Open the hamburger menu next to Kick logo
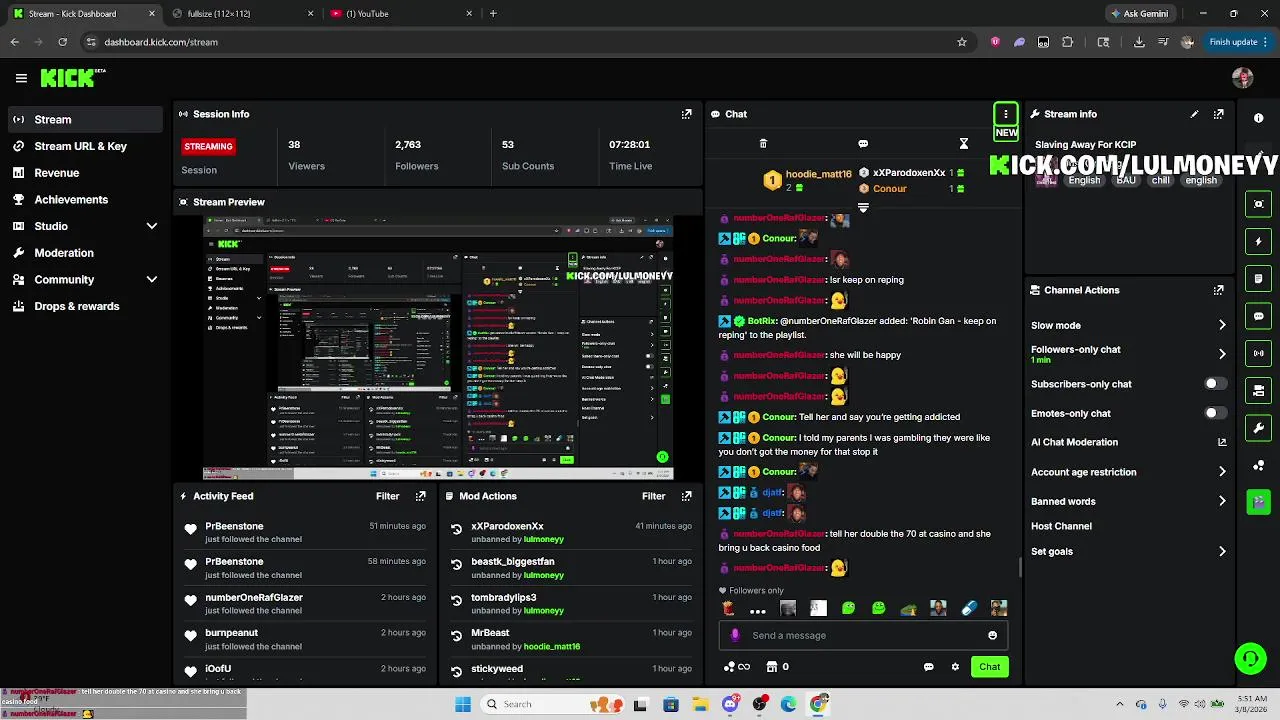 pos(21,78)
